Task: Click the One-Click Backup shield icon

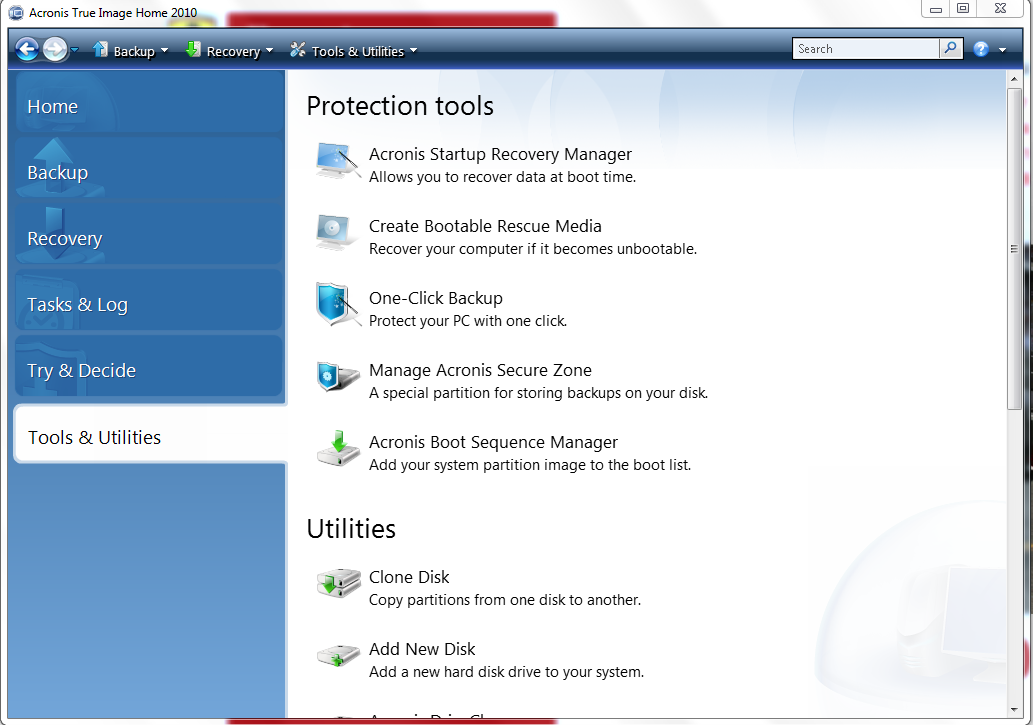Action: [338, 304]
